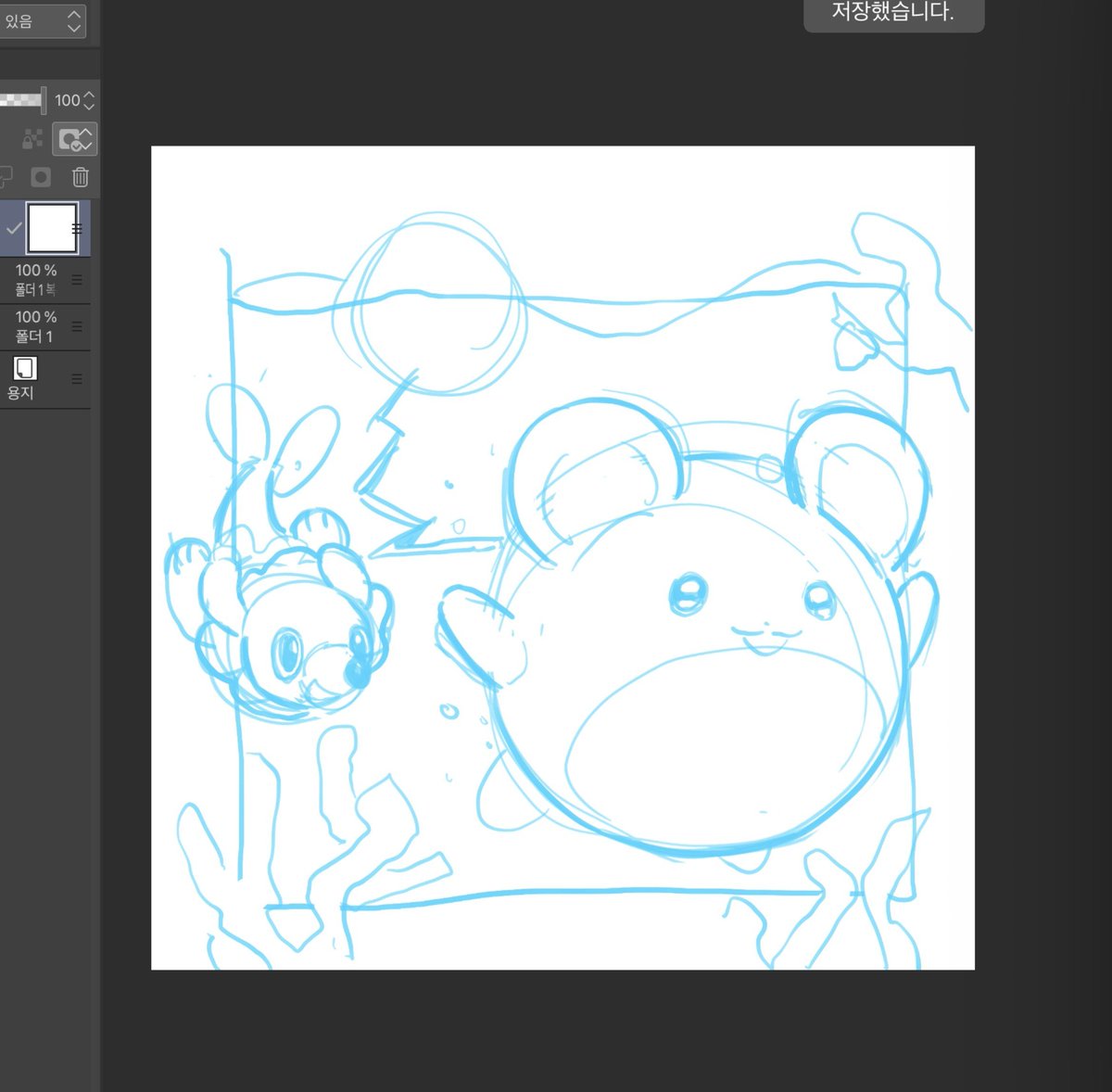This screenshot has width=1112, height=1092.
Task: Delete the layer with trash icon
Action: (x=81, y=177)
